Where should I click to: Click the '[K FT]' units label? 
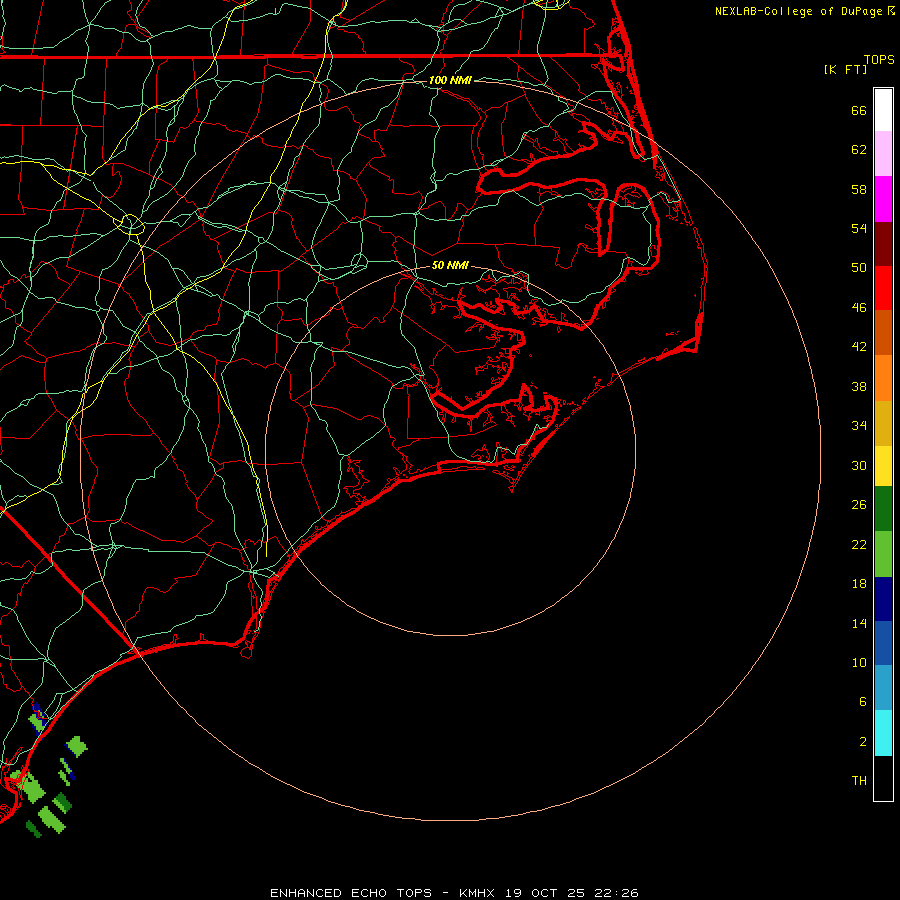pos(845,69)
